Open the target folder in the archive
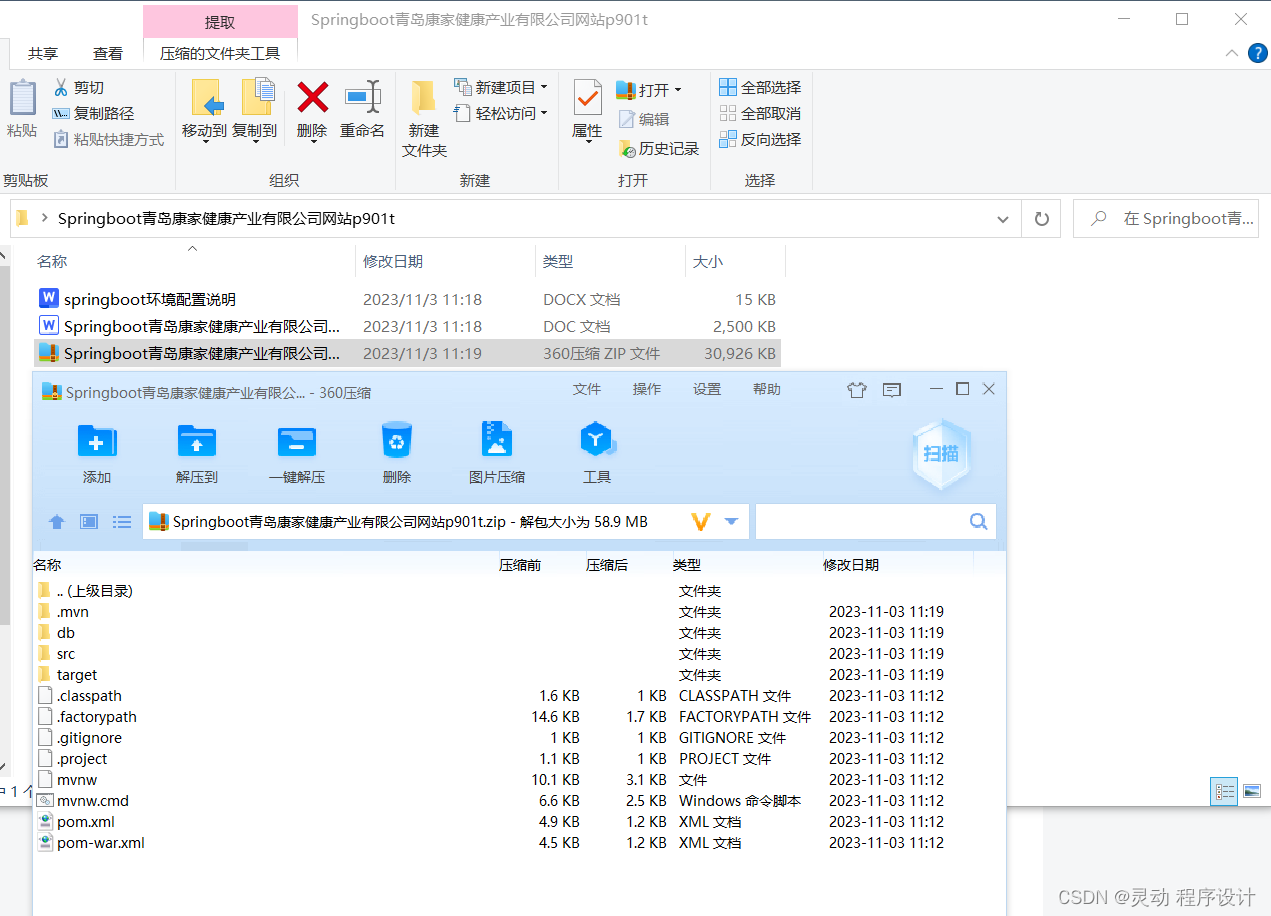This screenshot has width=1271, height=916. pyautogui.click(x=77, y=675)
